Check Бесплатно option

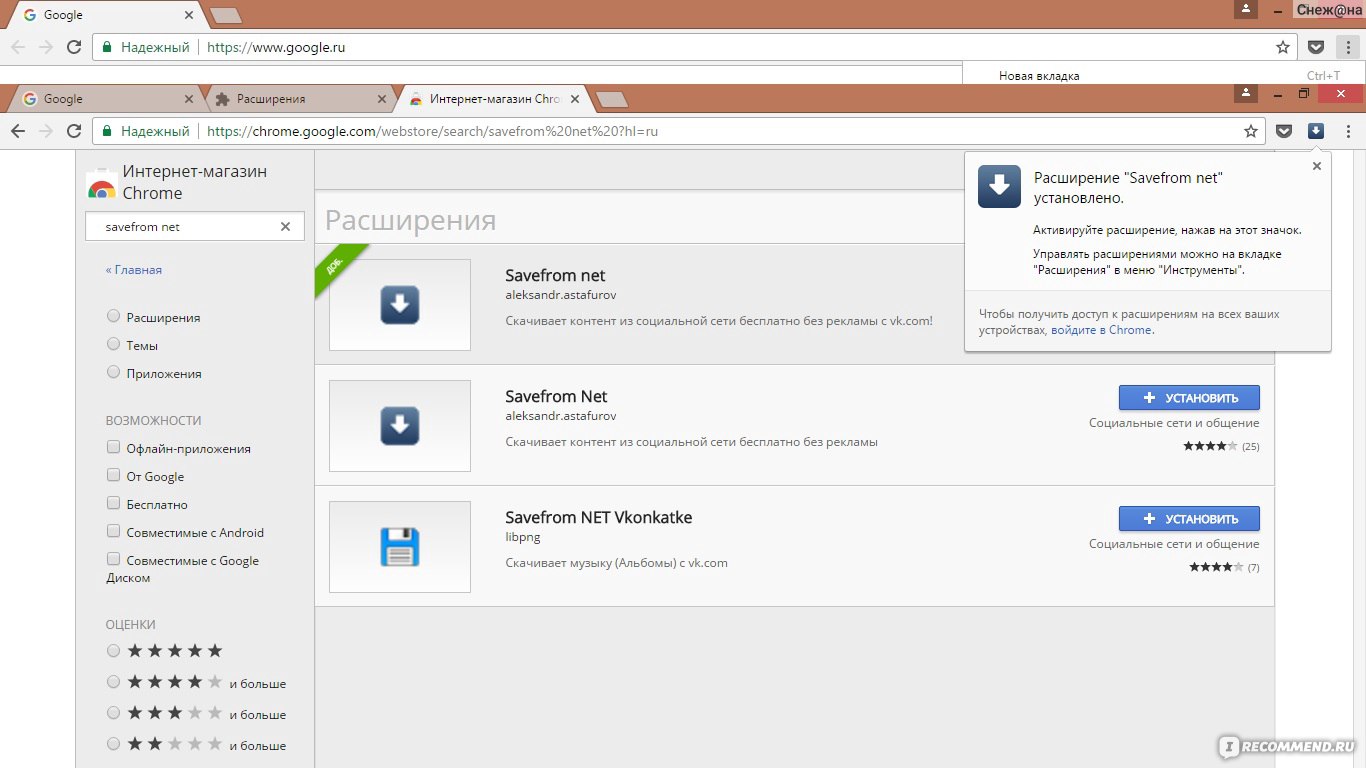point(113,503)
